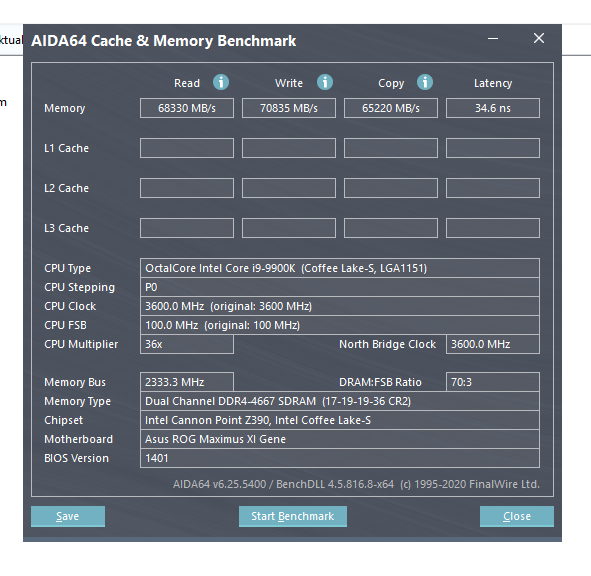Click the Write column header
The height and width of the screenshot is (576, 591).
point(289,83)
